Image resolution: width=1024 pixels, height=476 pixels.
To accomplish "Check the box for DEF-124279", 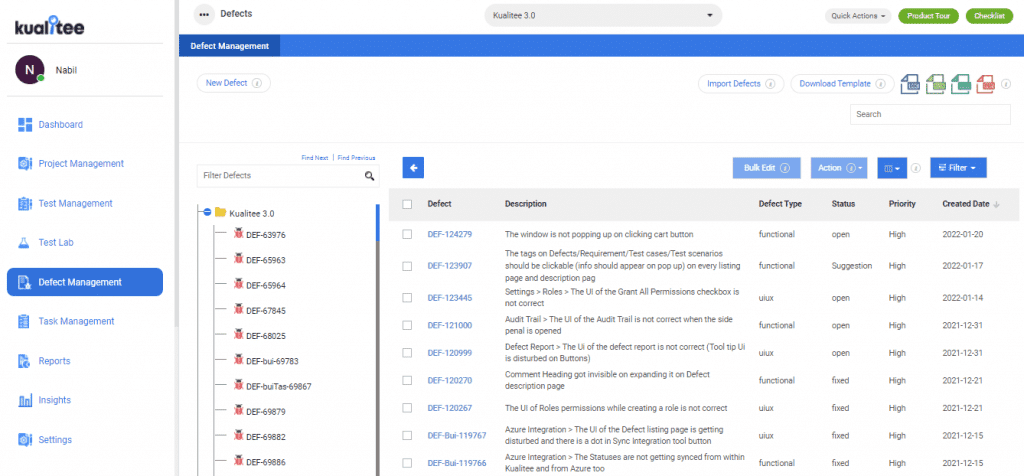I will point(408,234).
